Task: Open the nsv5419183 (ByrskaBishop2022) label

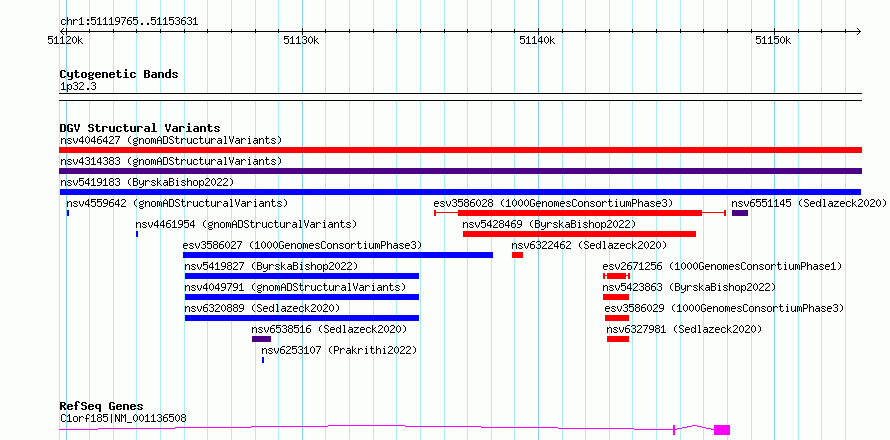Action: [x=147, y=182]
